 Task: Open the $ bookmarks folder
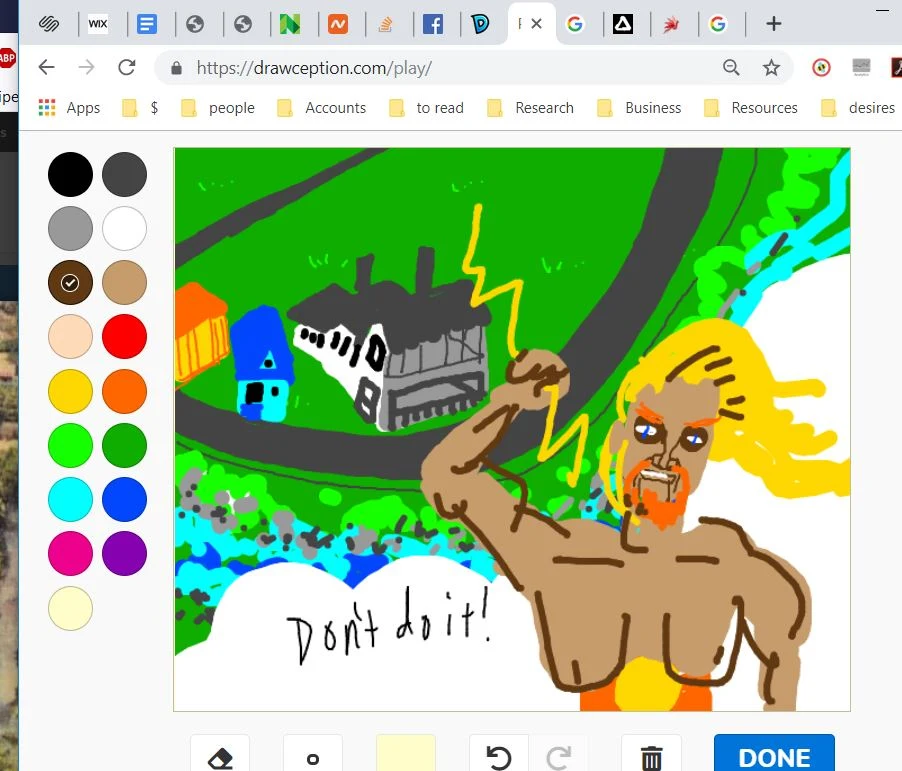[140, 108]
